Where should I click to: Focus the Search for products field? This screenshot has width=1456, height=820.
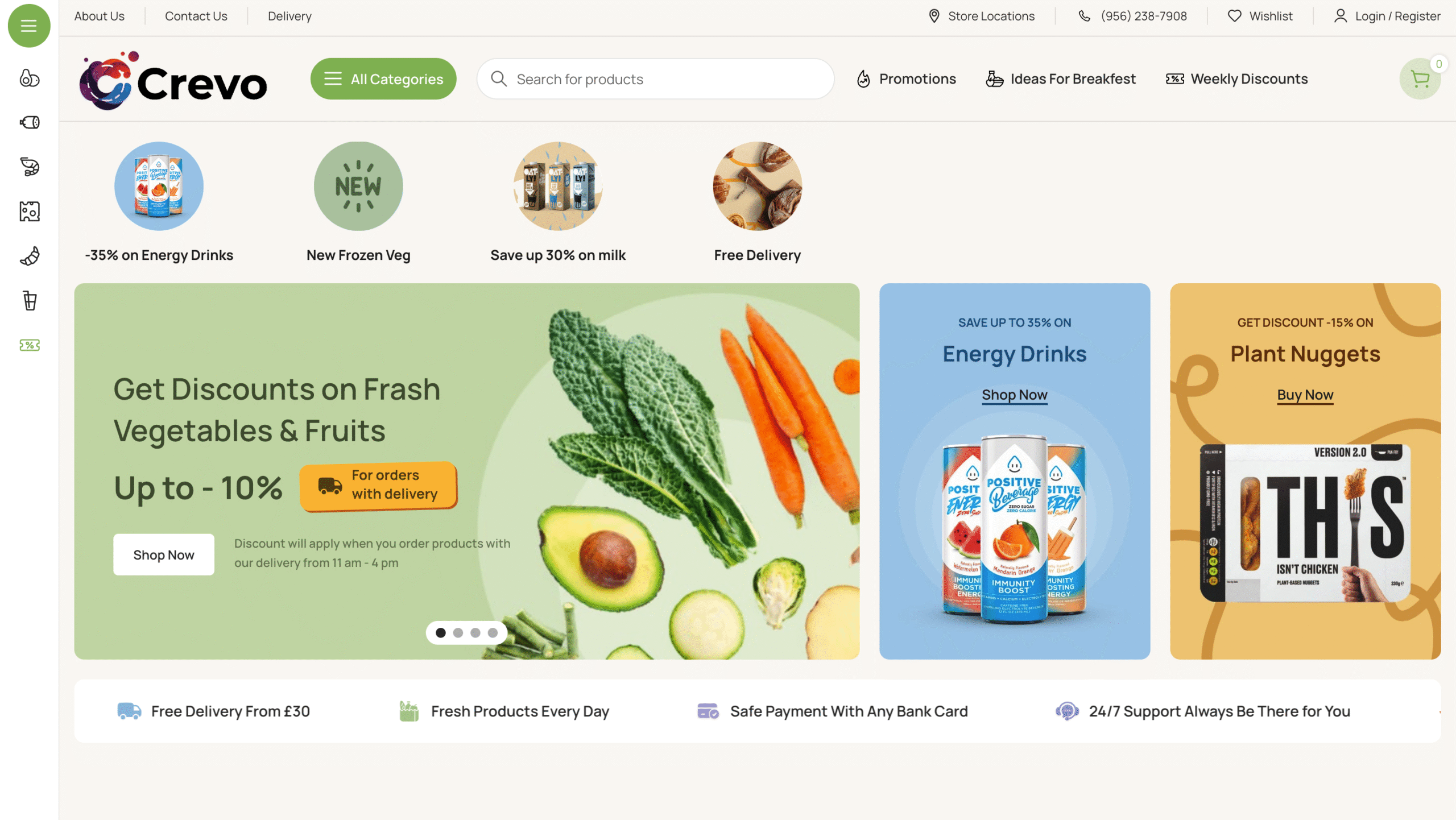(655, 79)
